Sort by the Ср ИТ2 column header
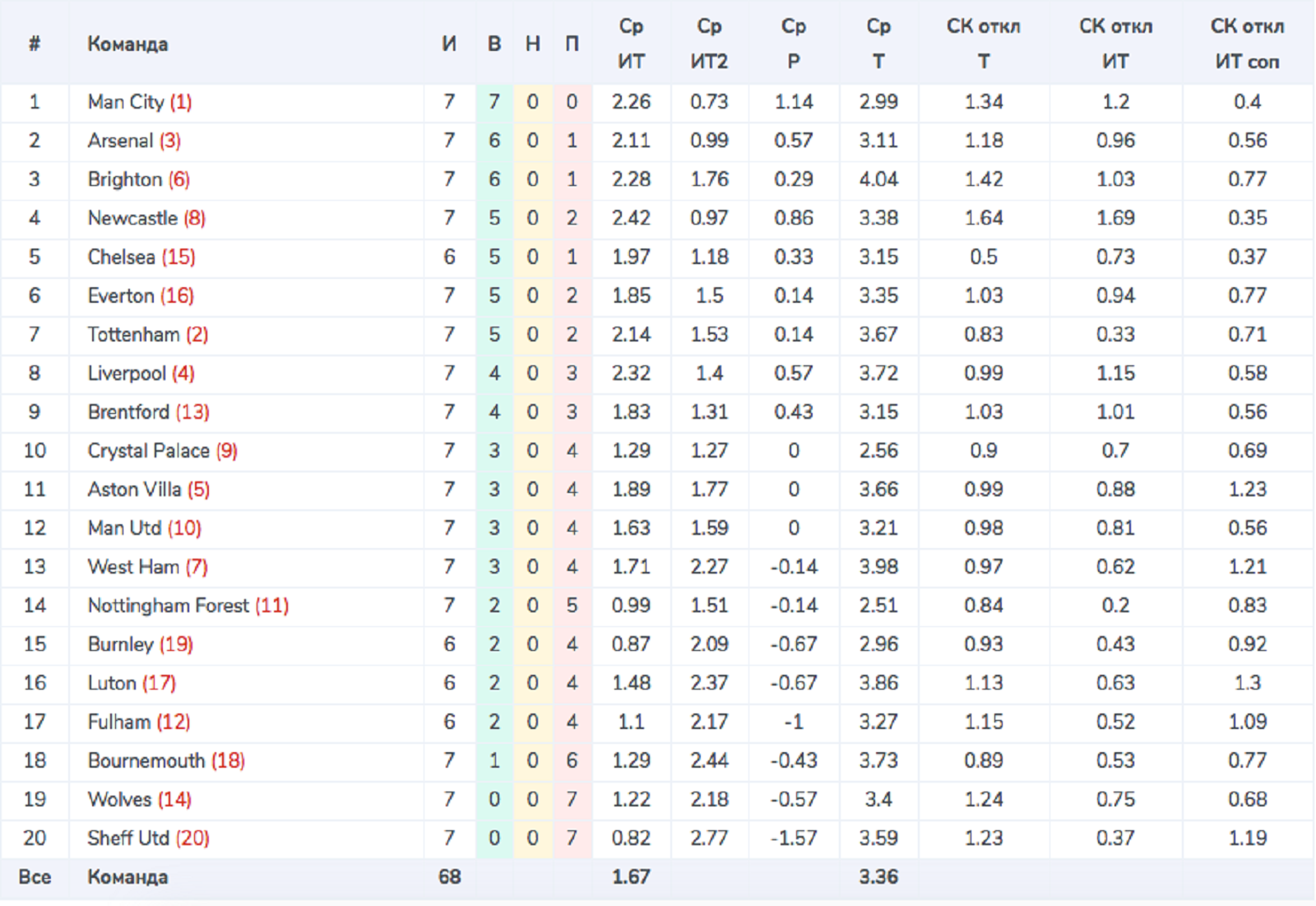Screen dimensions: 1316x906 pos(709,44)
